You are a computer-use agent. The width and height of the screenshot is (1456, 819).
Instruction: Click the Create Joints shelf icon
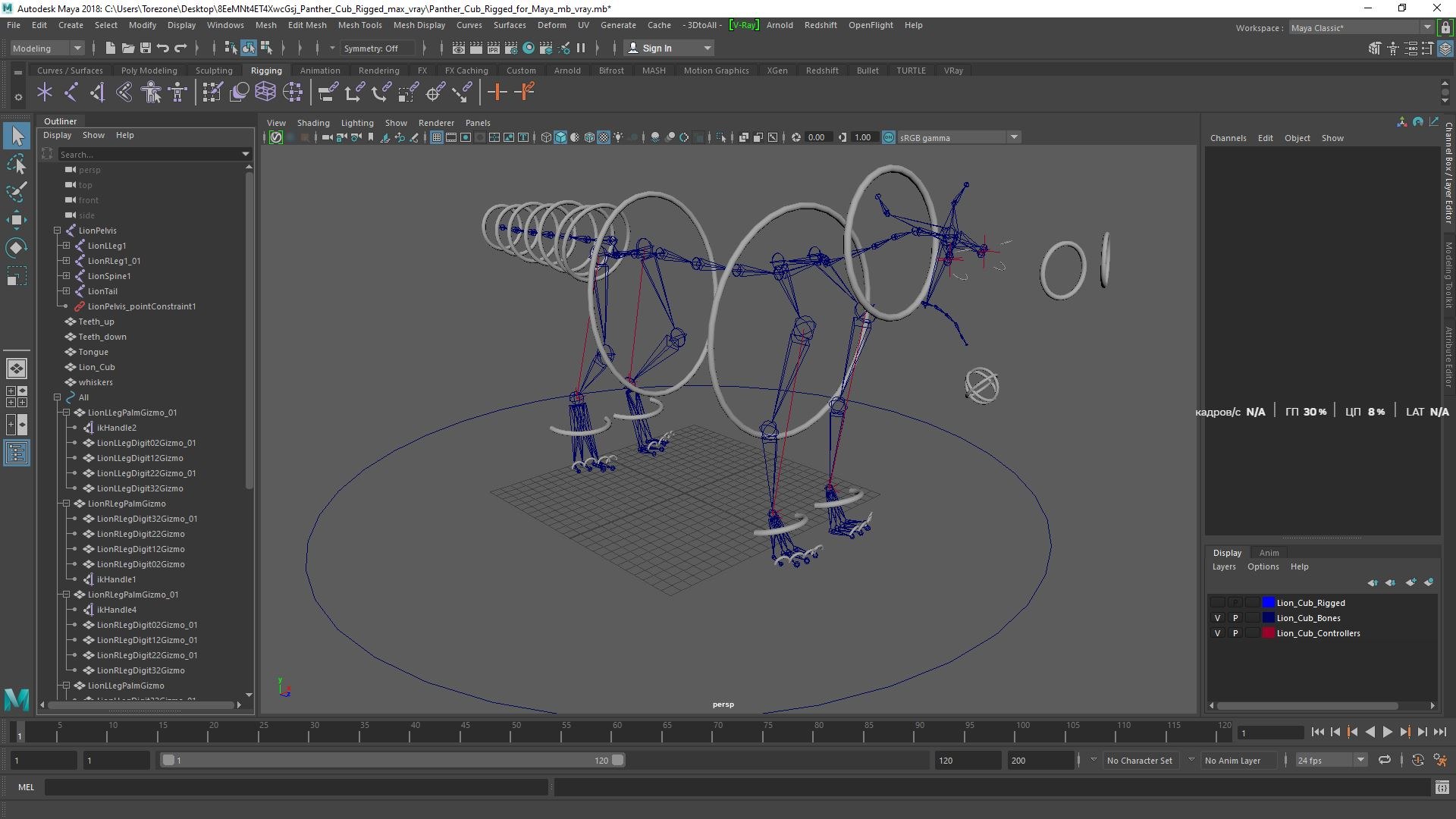click(x=71, y=93)
